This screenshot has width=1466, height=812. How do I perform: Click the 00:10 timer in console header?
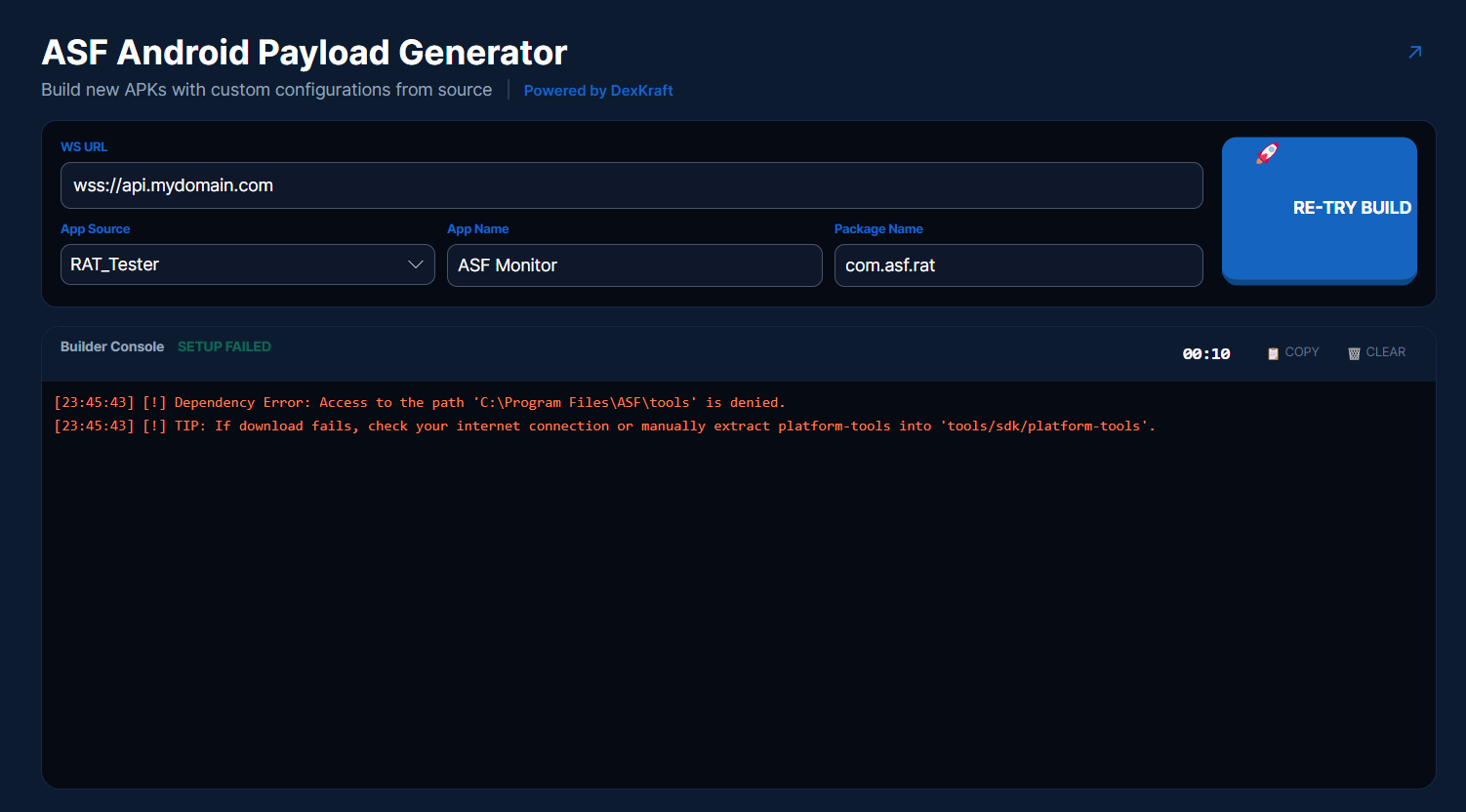1206,353
